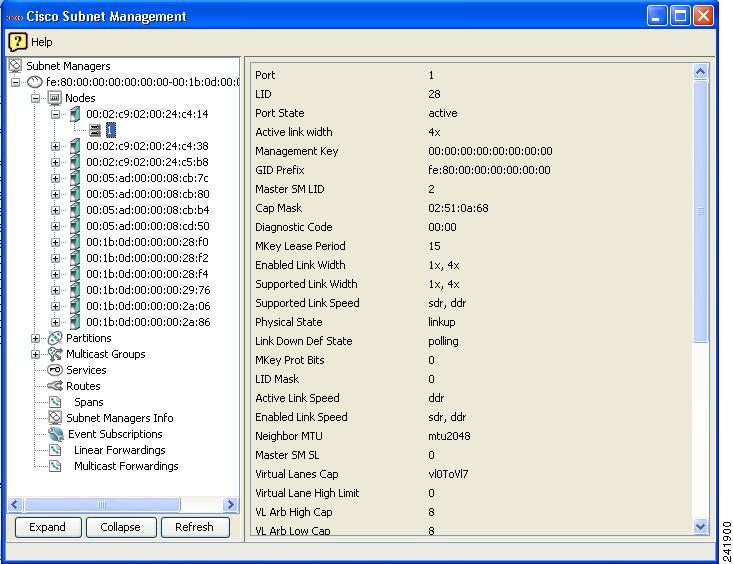Screen dimensions: 733x564
Task: Select the Spans tree item
Action: click(x=89, y=402)
